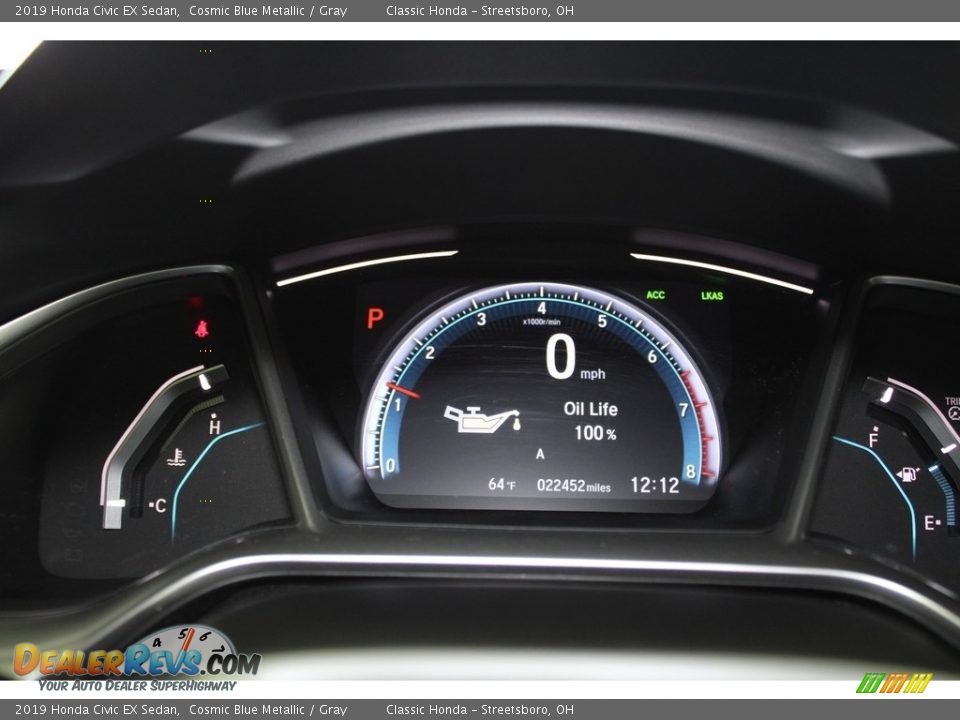Click the engine coolant temperature icon
Viewport: 960px width, 720px height.
[x=176, y=457]
